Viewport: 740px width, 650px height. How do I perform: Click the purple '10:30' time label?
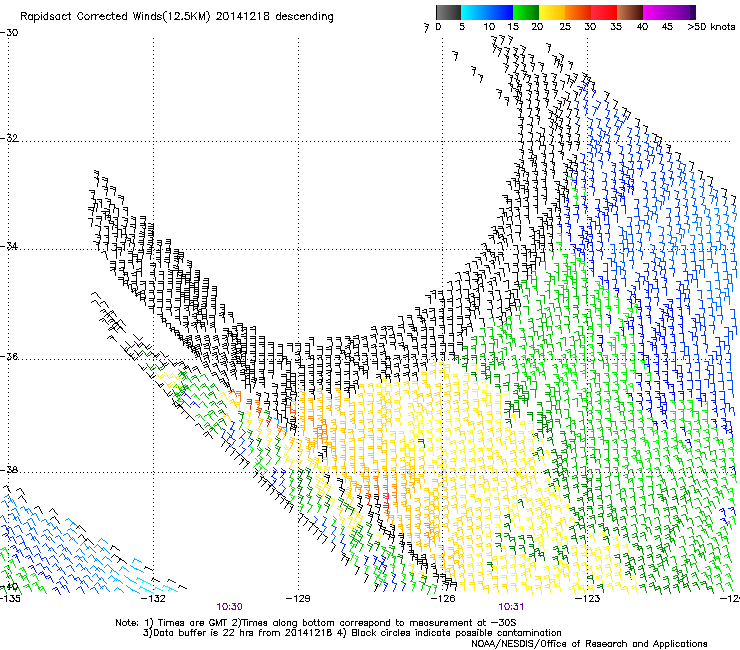click(x=229, y=607)
